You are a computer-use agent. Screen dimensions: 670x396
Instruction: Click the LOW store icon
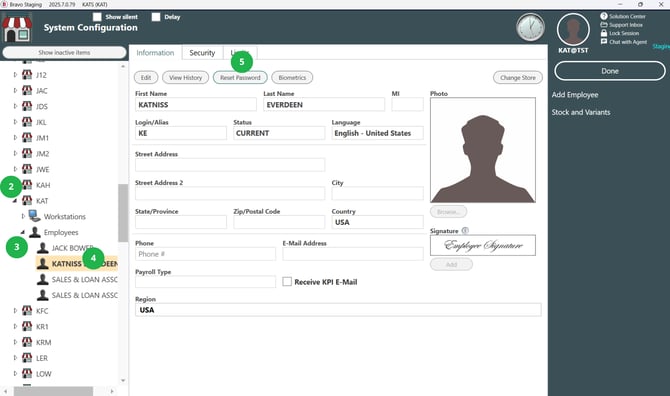click(x=27, y=374)
